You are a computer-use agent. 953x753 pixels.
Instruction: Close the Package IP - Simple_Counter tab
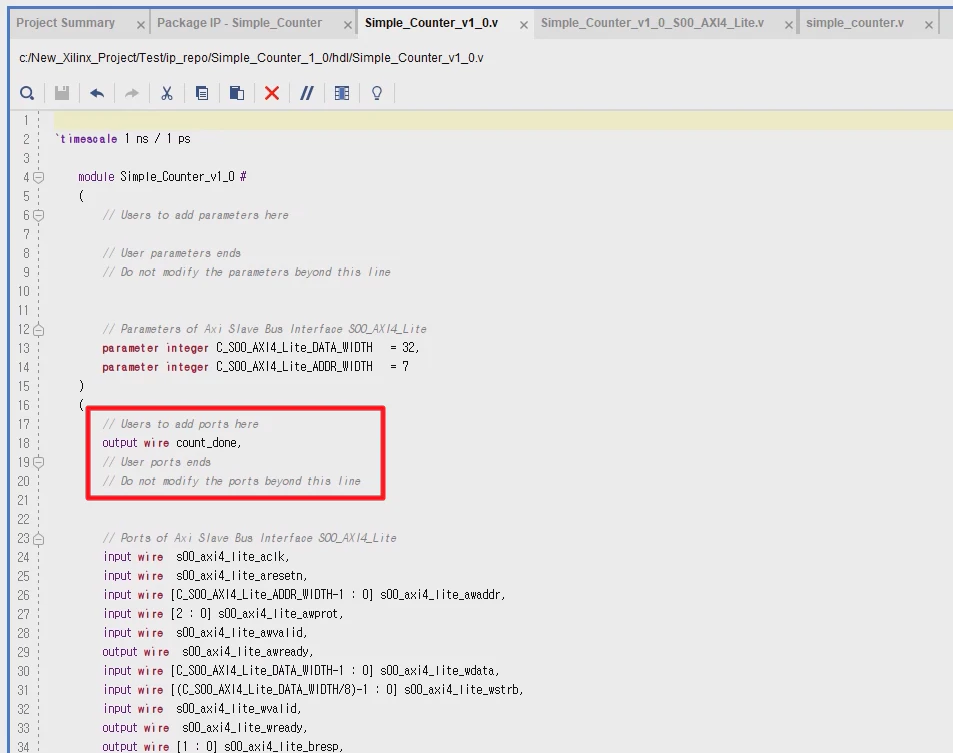coord(348,25)
